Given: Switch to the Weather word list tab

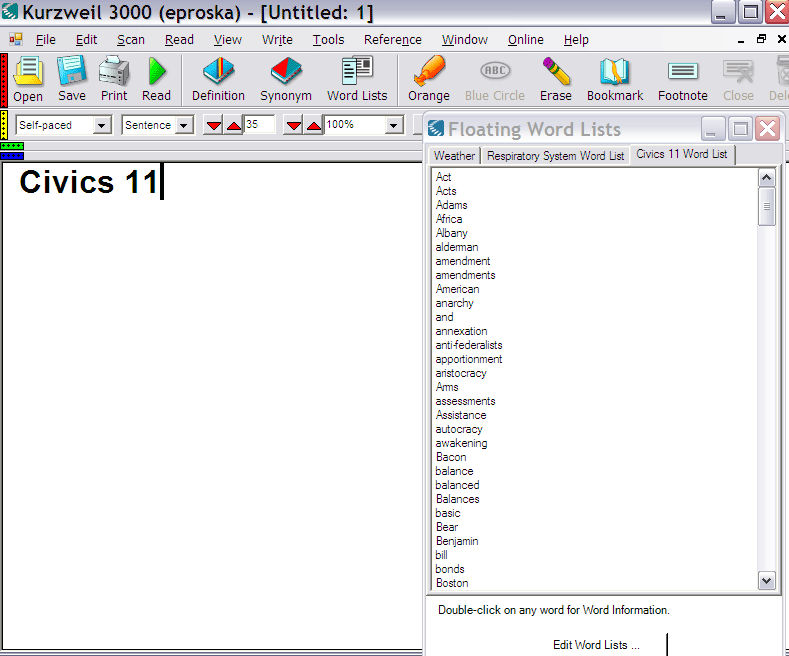Looking at the screenshot, I should coord(454,156).
